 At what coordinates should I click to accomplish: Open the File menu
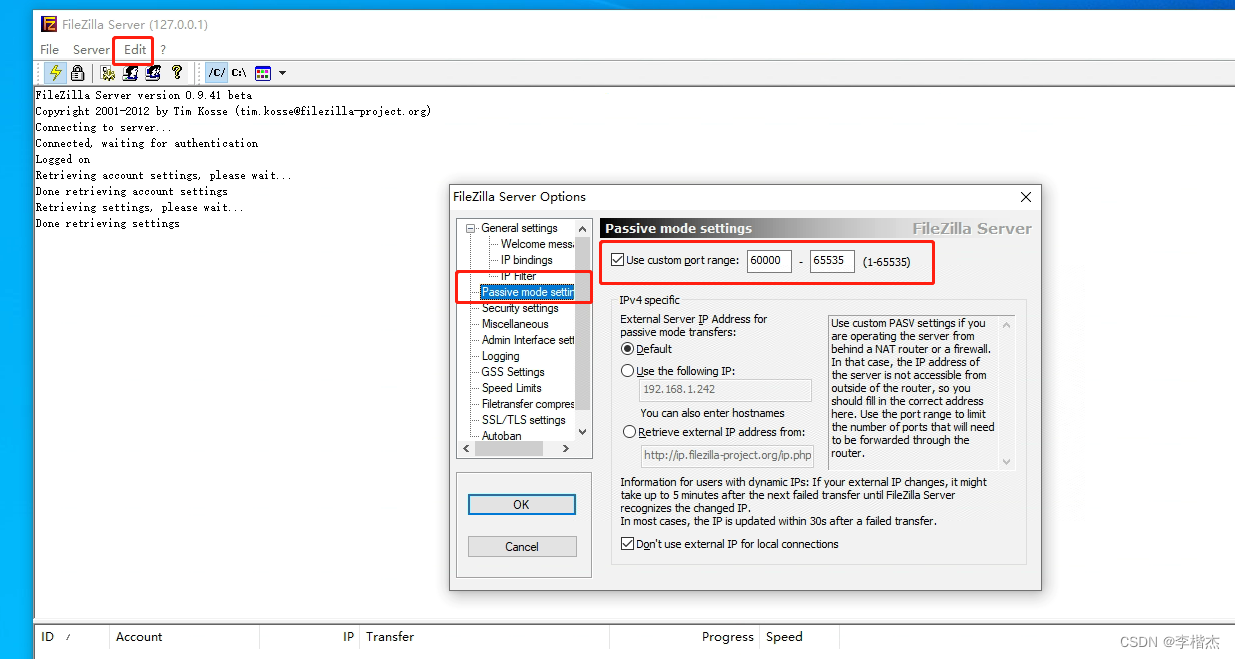click(50, 49)
